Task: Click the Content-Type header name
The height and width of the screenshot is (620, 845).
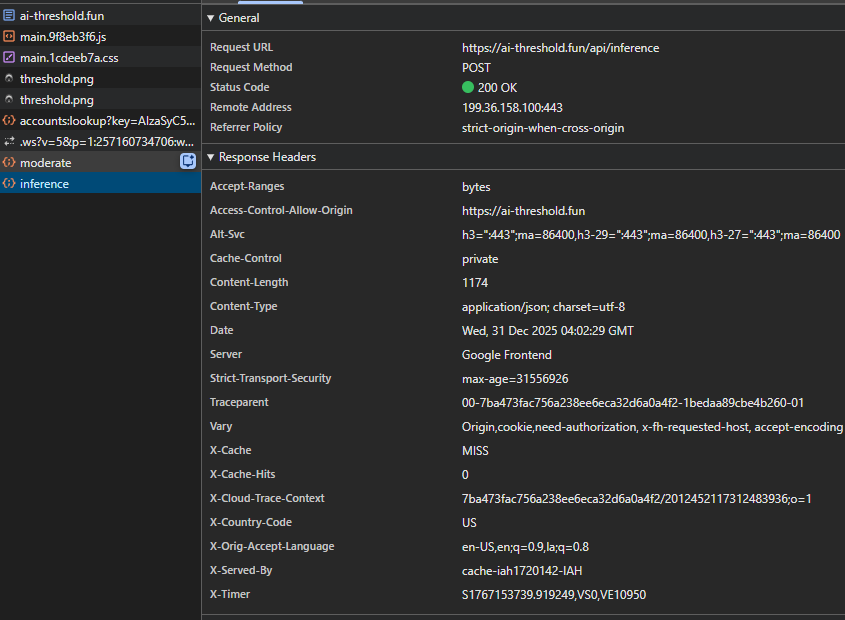Action: click(244, 306)
